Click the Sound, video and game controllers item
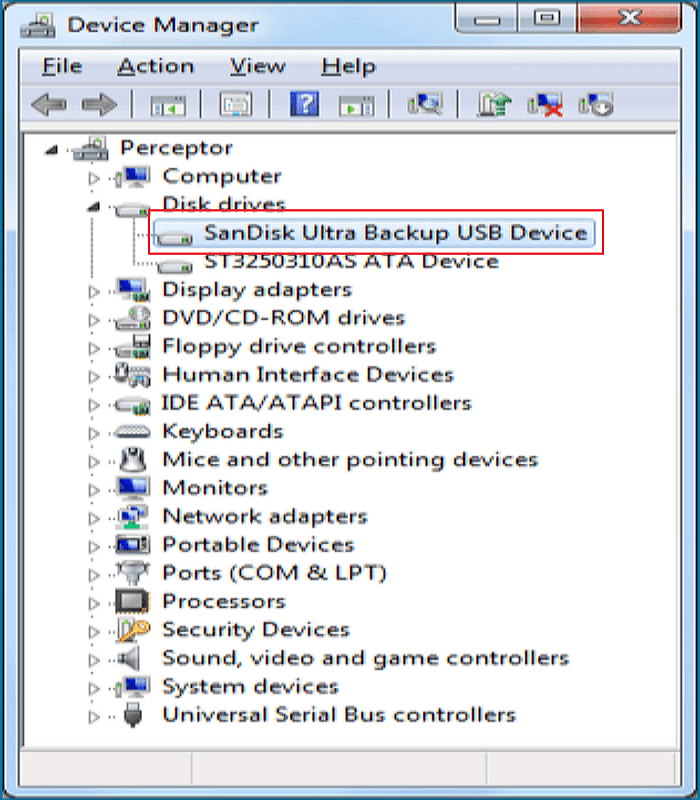The image size is (700, 800). point(365,659)
